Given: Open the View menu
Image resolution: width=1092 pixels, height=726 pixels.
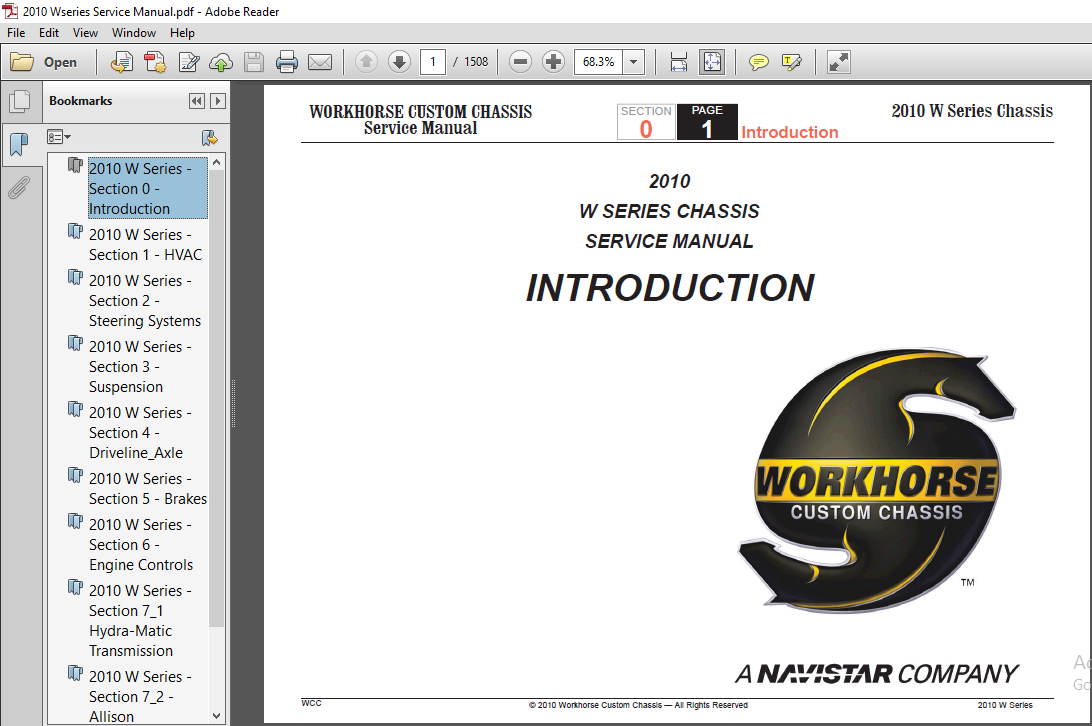Looking at the screenshot, I should tap(85, 33).
